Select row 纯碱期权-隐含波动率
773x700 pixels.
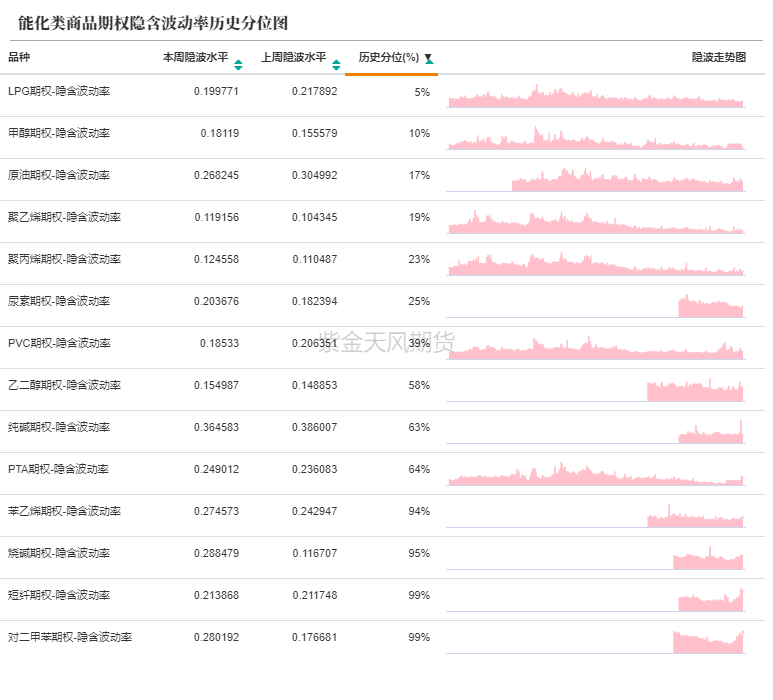383,431
